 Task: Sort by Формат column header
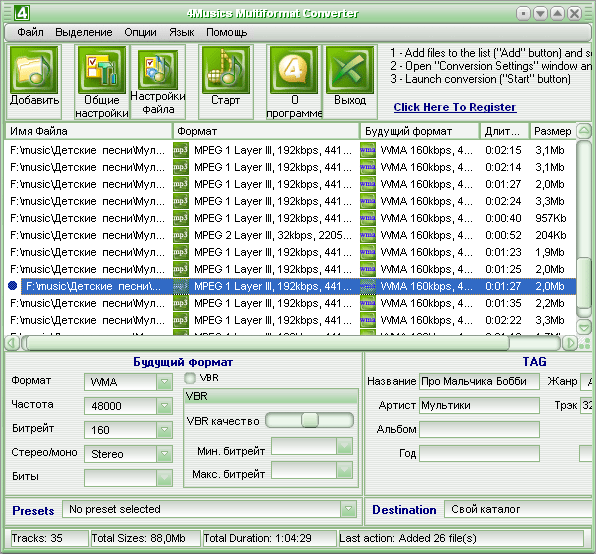(266, 131)
